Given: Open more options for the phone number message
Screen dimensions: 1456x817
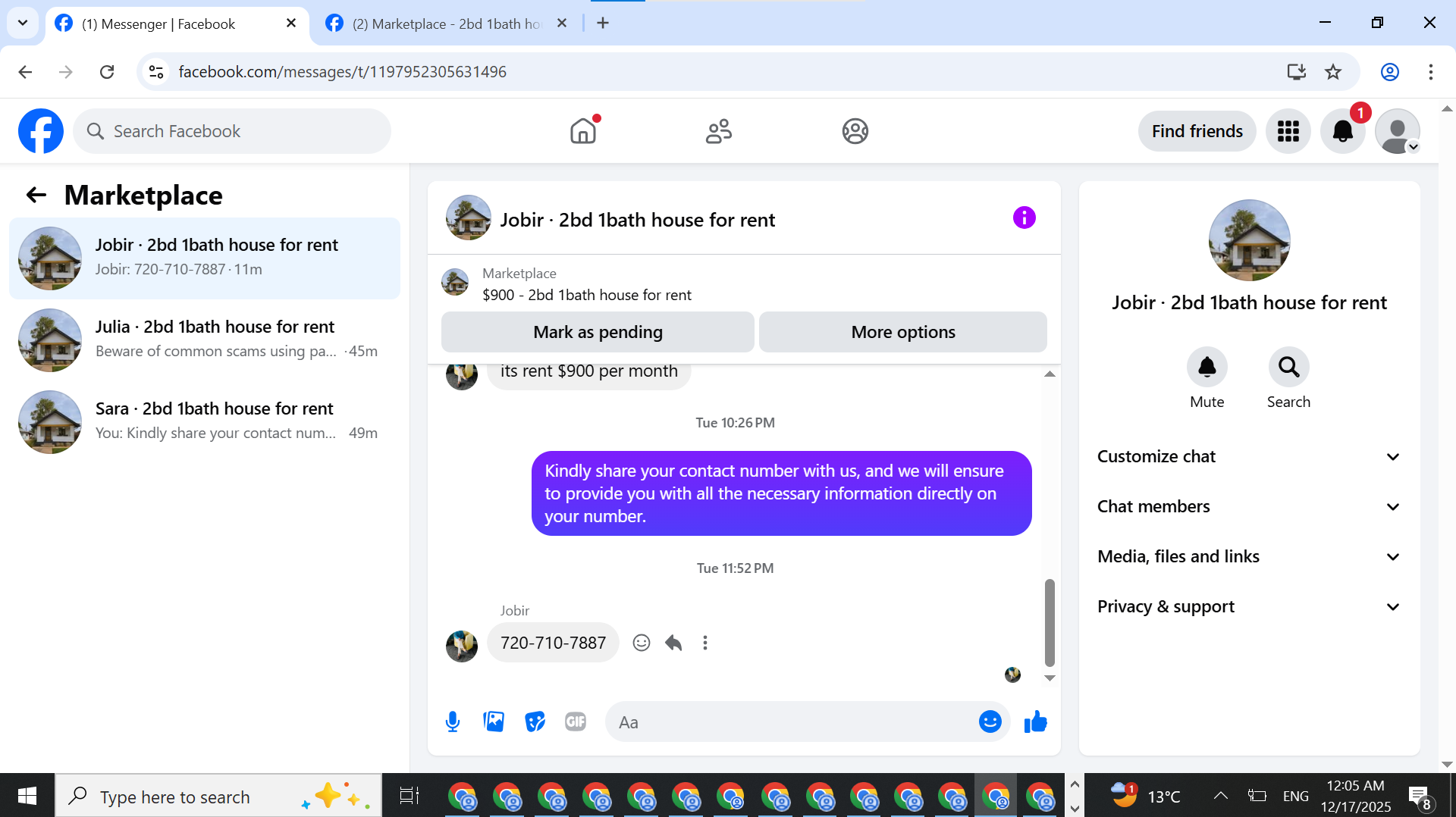Looking at the screenshot, I should point(705,643).
